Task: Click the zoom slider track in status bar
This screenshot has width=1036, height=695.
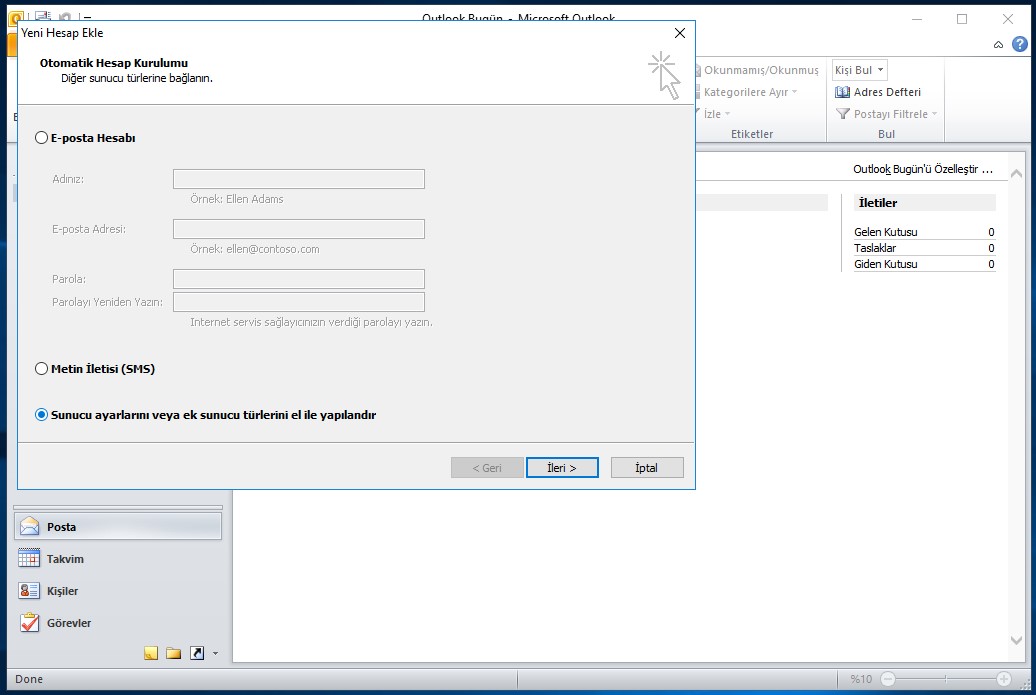Action: pos(945,679)
